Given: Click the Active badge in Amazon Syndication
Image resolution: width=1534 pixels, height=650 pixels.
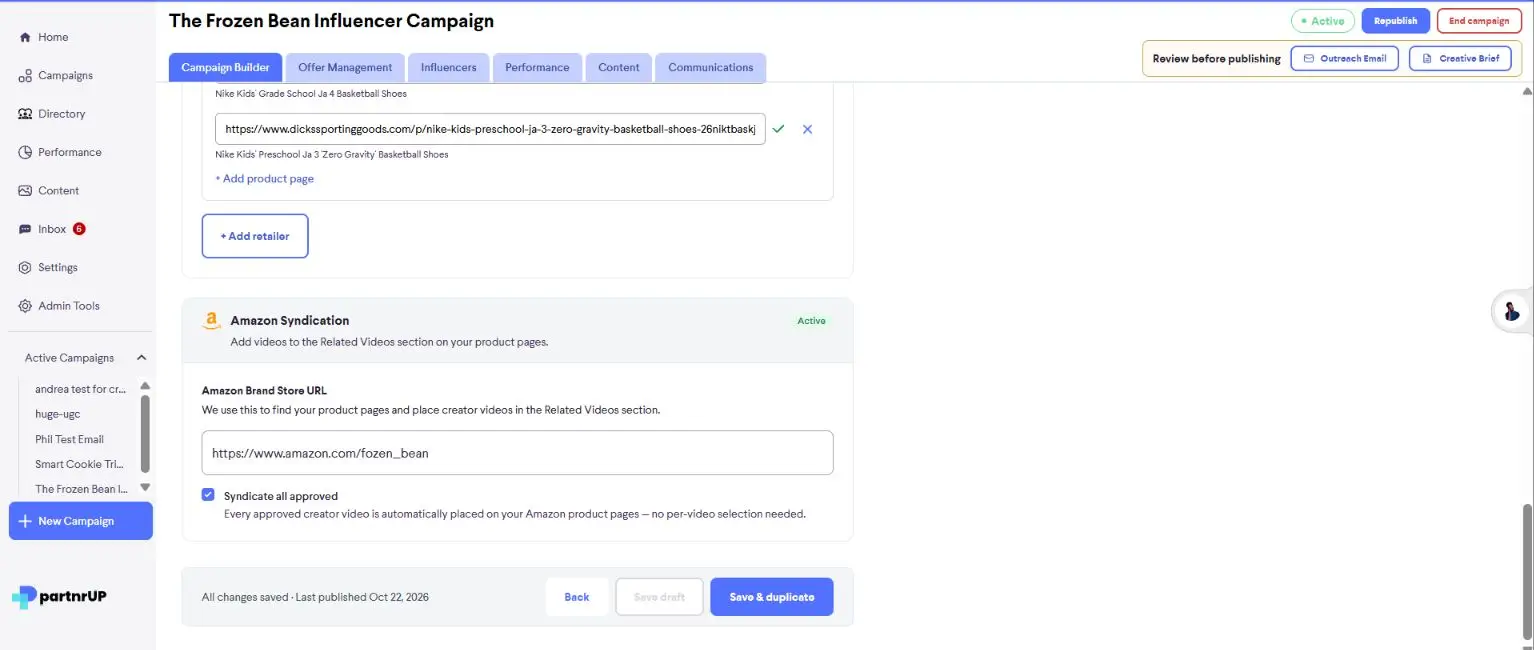Looking at the screenshot, I should [x=812, y=321].
